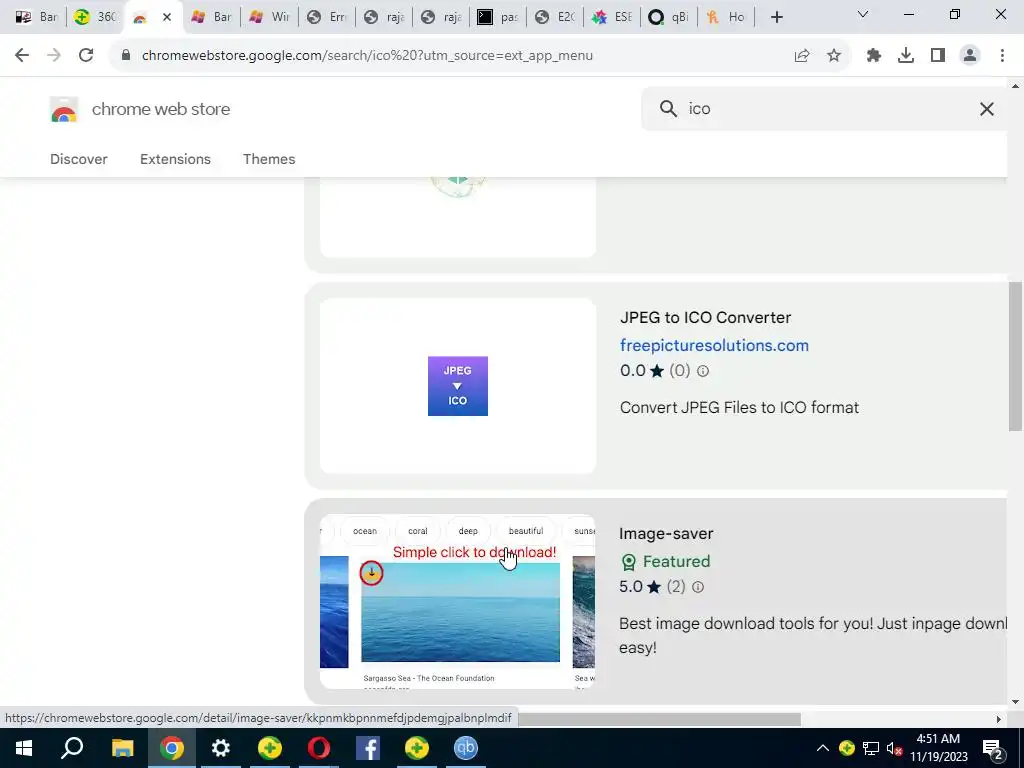This screenshot has height=768, width=1024.
Task: Clear the search with X button
Action: (x=987, y=109)
